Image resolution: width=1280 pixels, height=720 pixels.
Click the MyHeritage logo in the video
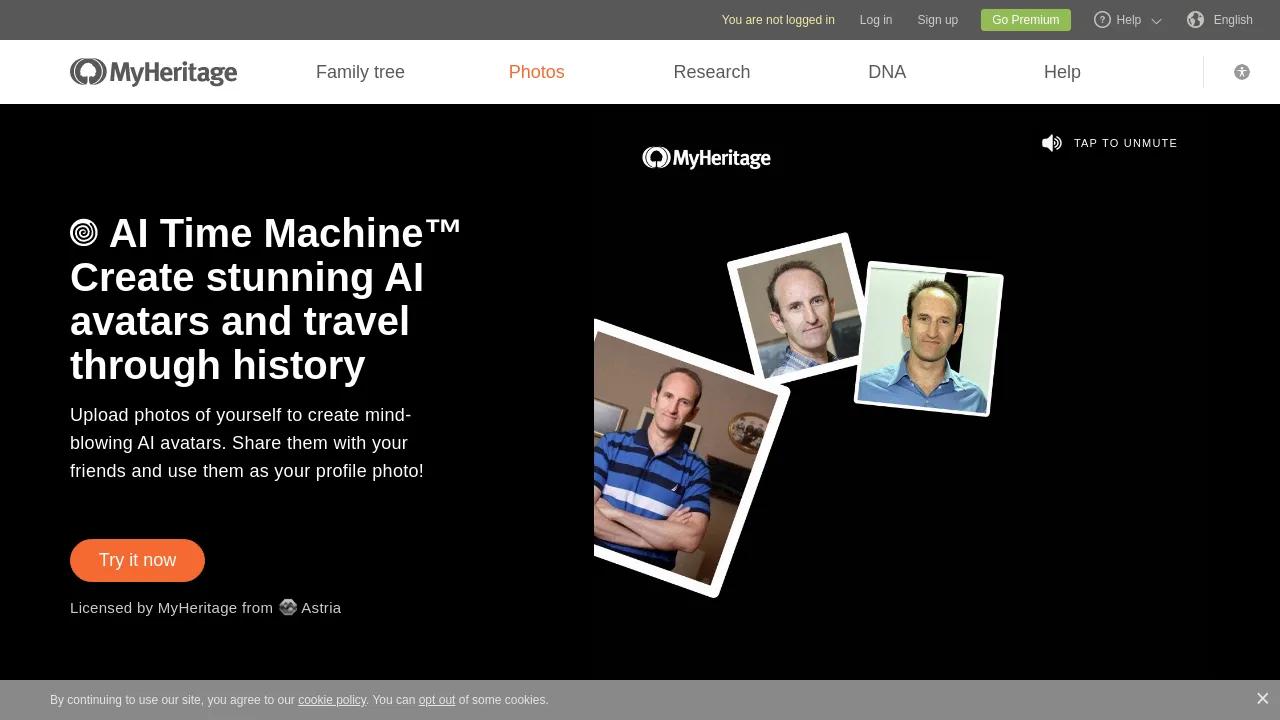(706, 158)
